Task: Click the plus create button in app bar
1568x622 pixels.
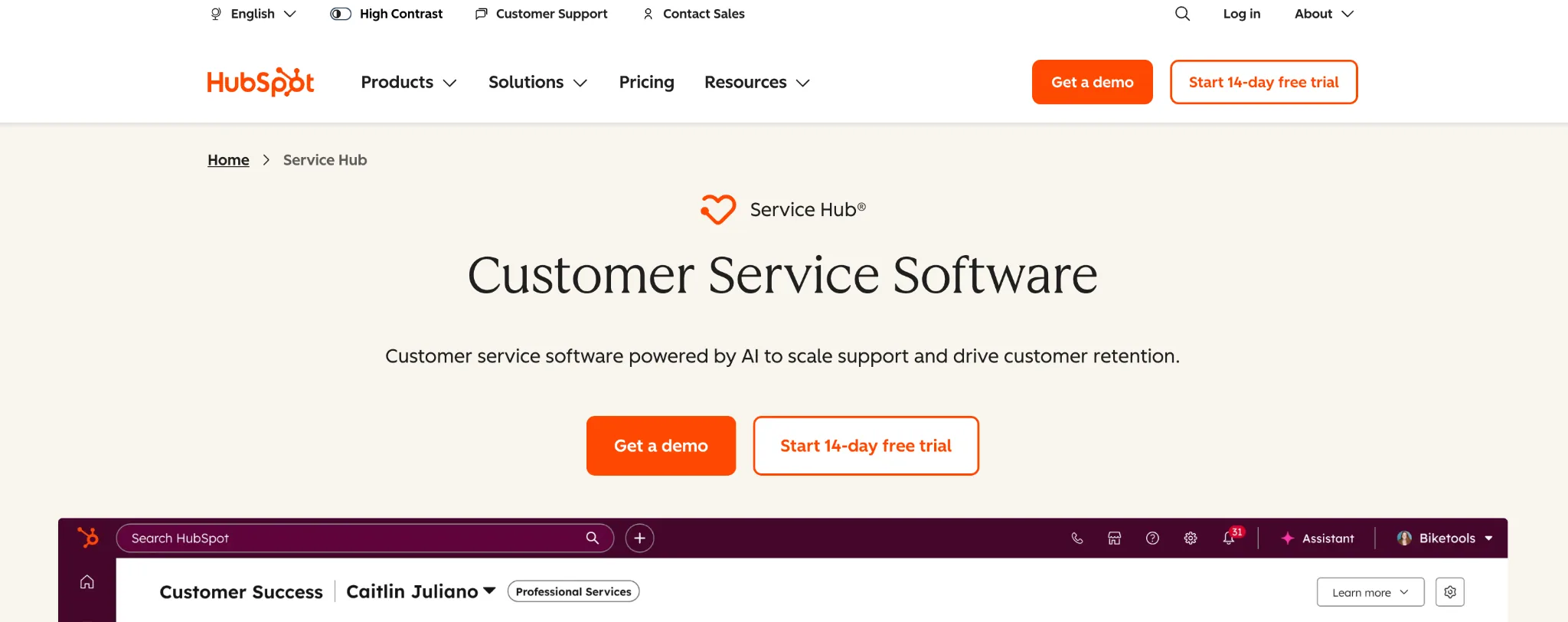Action: tap(639, 538)
